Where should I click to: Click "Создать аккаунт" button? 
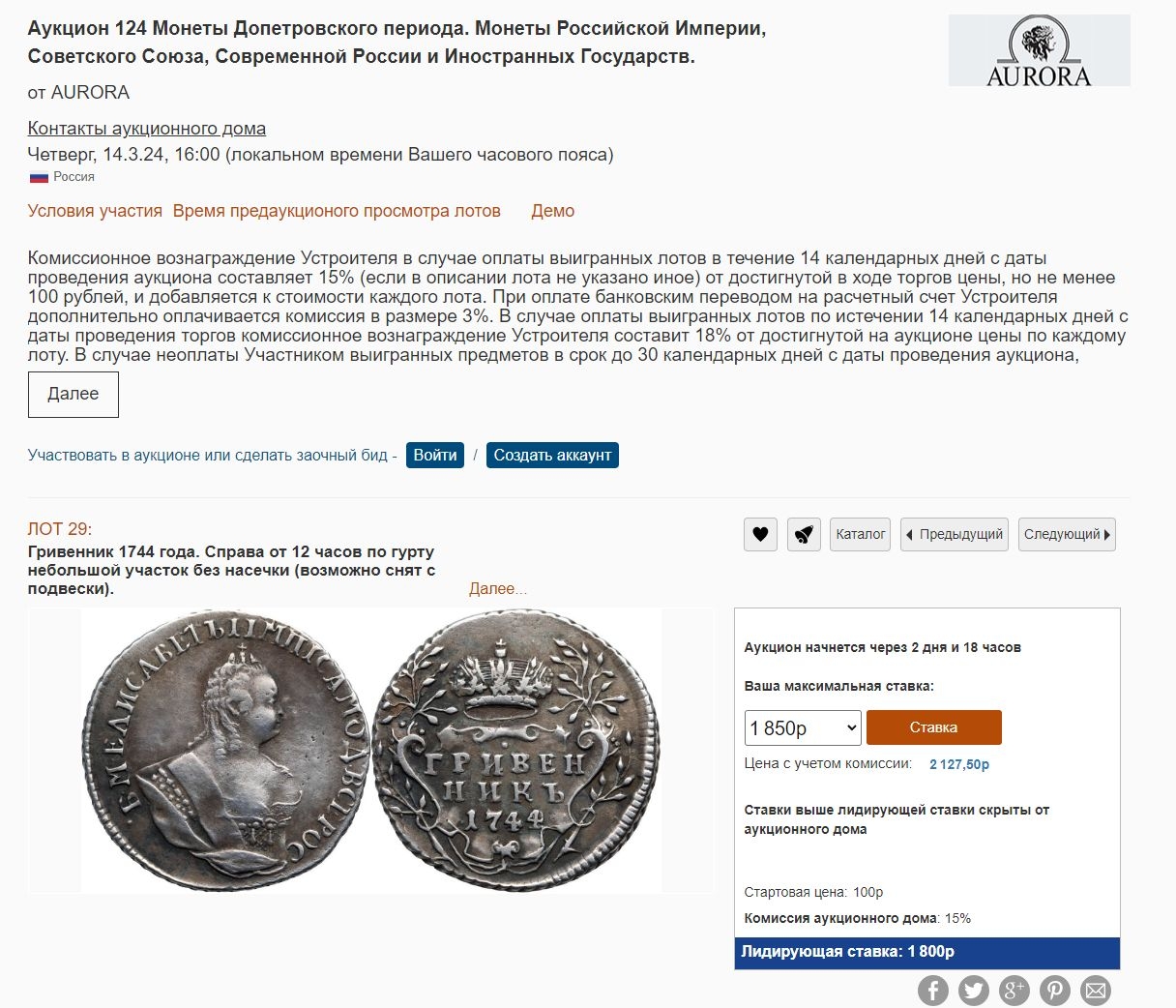tap(552, 455)
